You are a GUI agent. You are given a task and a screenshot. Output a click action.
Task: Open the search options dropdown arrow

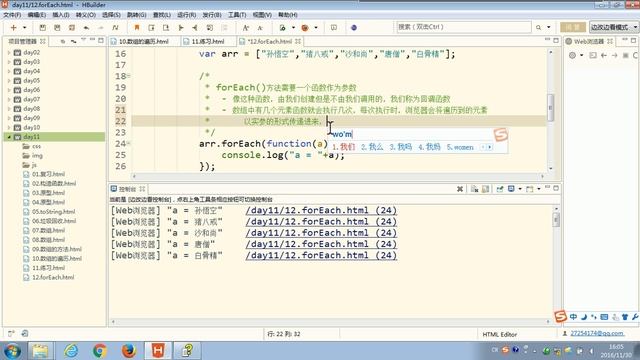[549, 27]
